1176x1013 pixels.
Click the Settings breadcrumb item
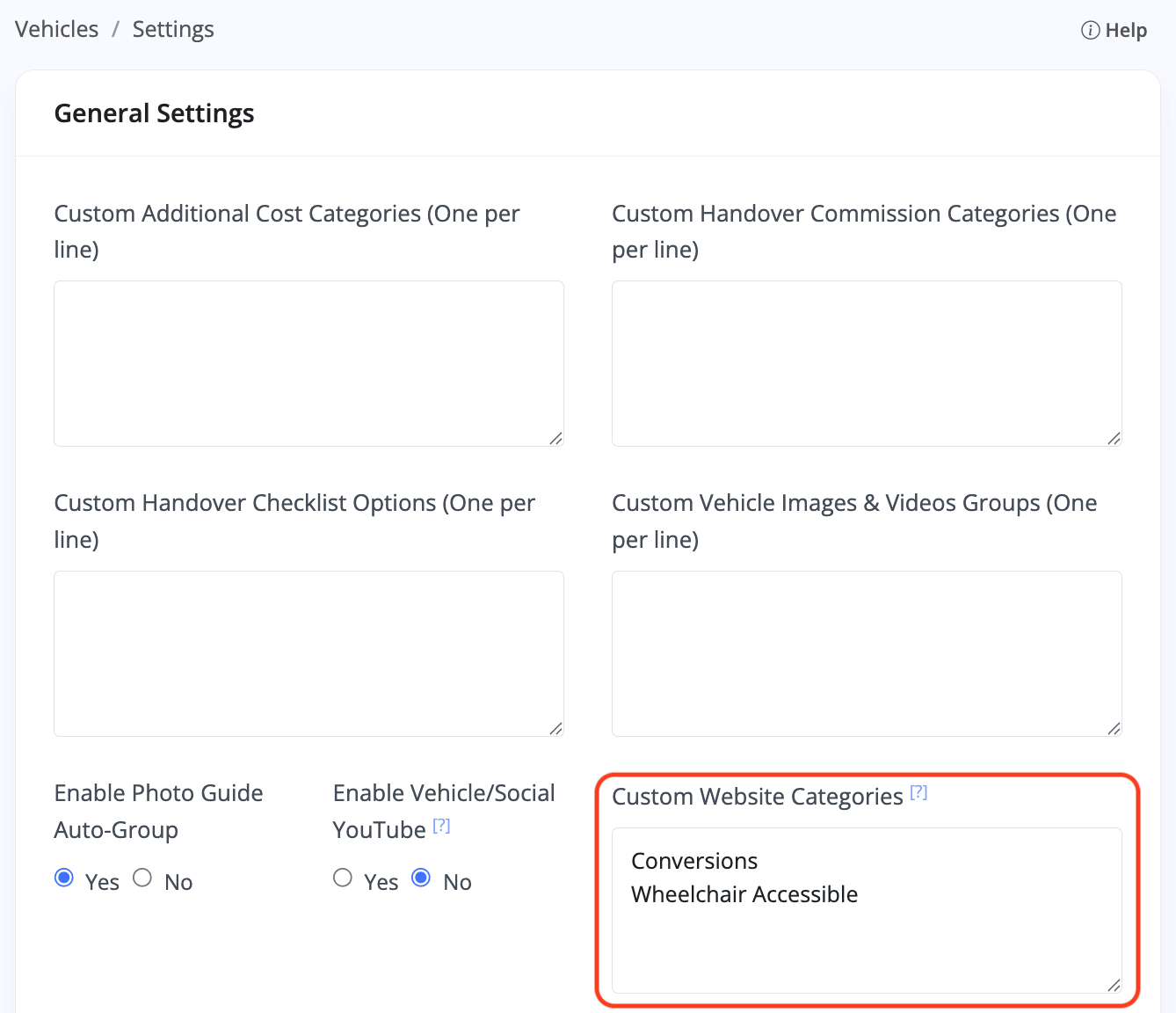tap(173, 29)
